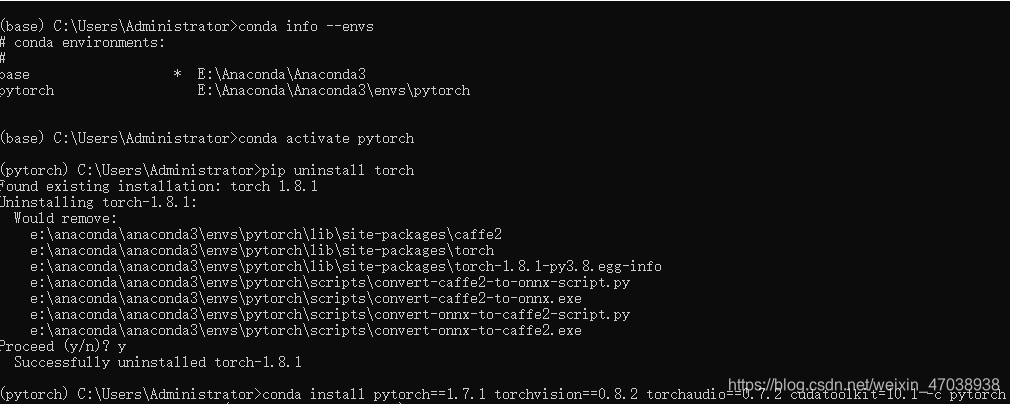Click the asterisk marking the active base environment
The image size is (1010, 404).
tap(177, 75)
